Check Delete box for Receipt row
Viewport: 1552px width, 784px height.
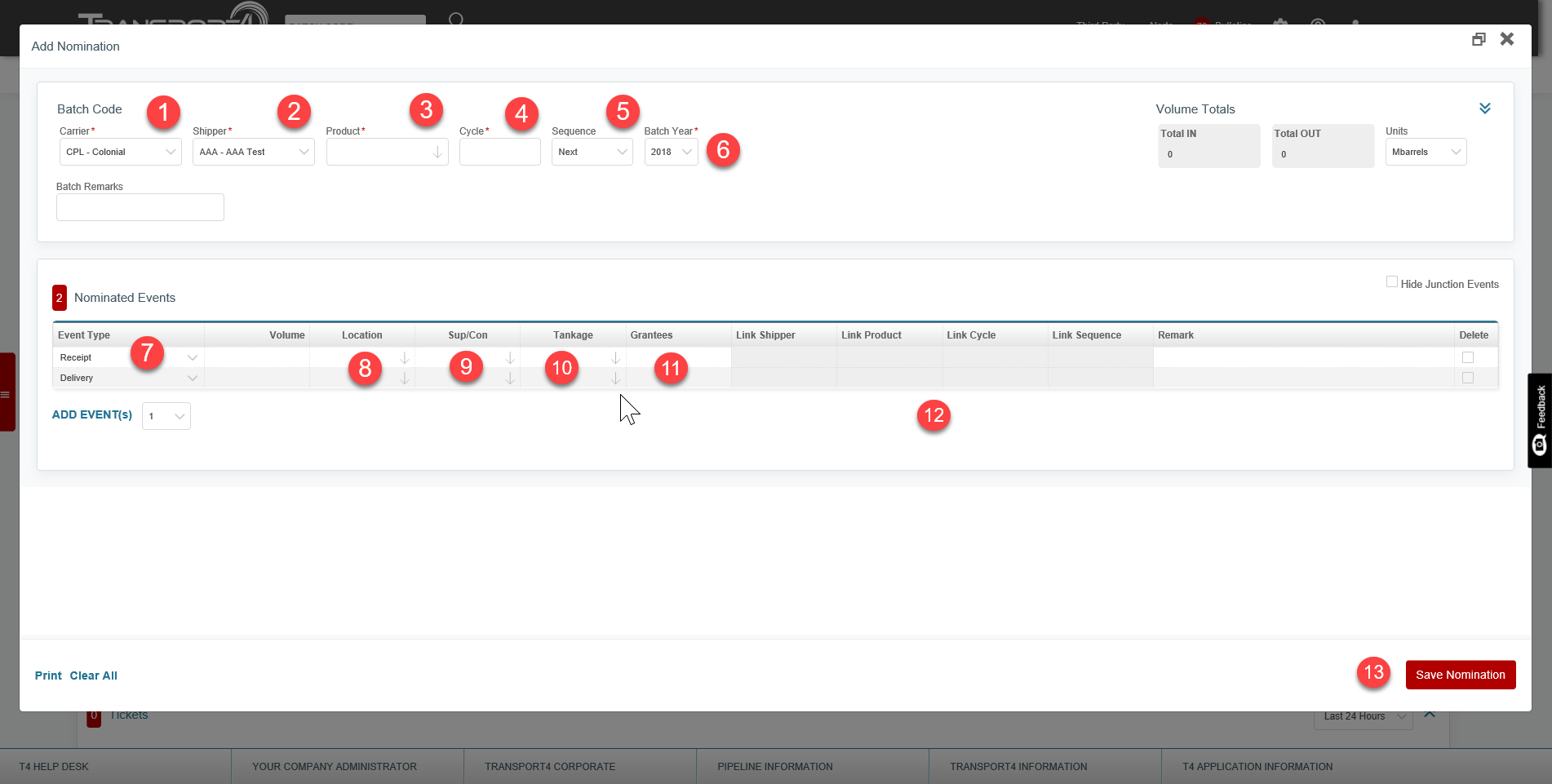[x=1467, y=357]
